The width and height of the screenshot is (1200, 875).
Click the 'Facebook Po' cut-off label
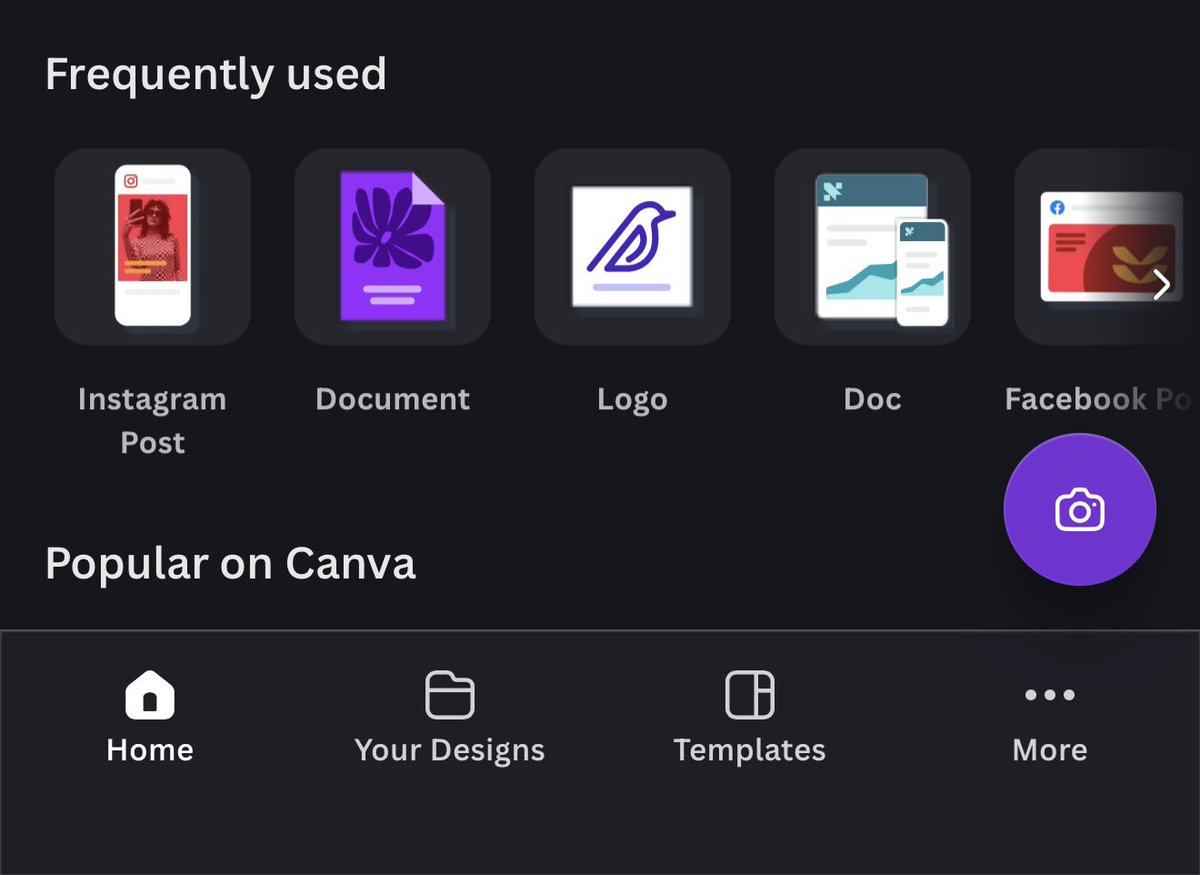(x=1102, y=399)
